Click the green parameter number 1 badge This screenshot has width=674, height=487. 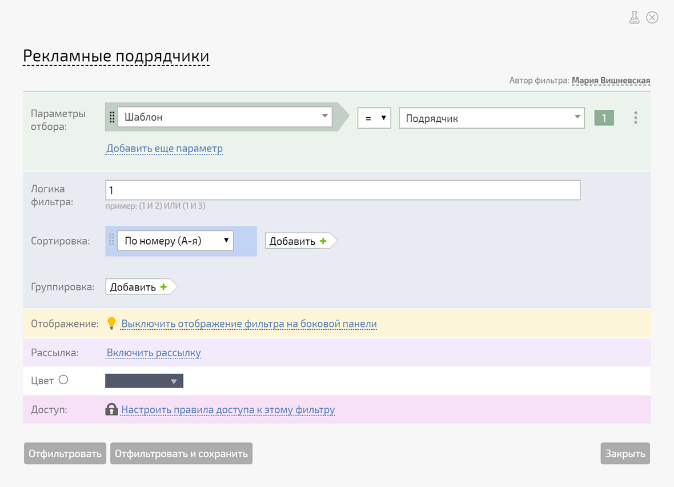603,118
